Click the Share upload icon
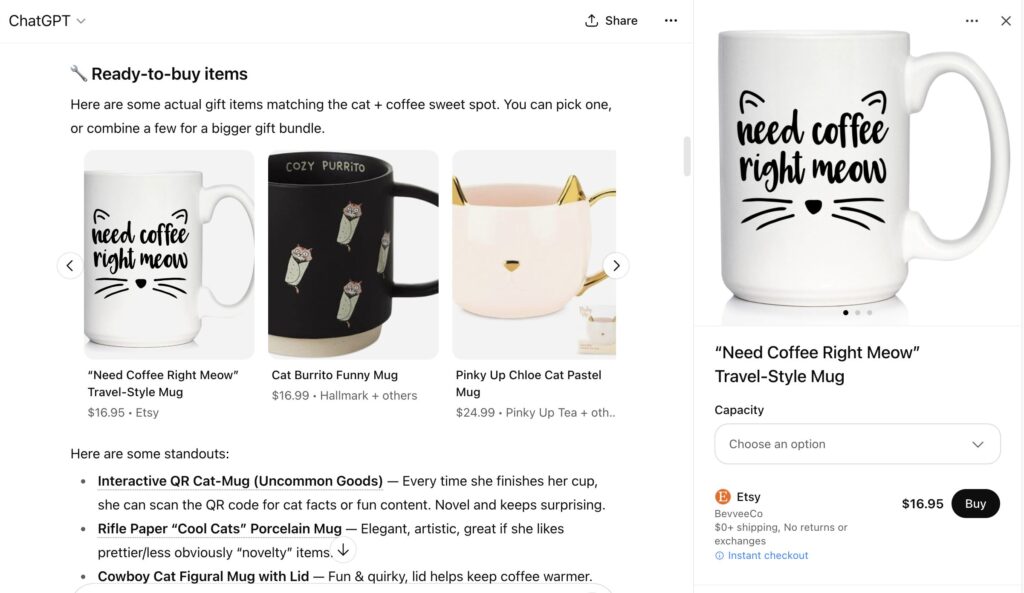This screenshot has width=1024, height=593. (x=592, y=21)
